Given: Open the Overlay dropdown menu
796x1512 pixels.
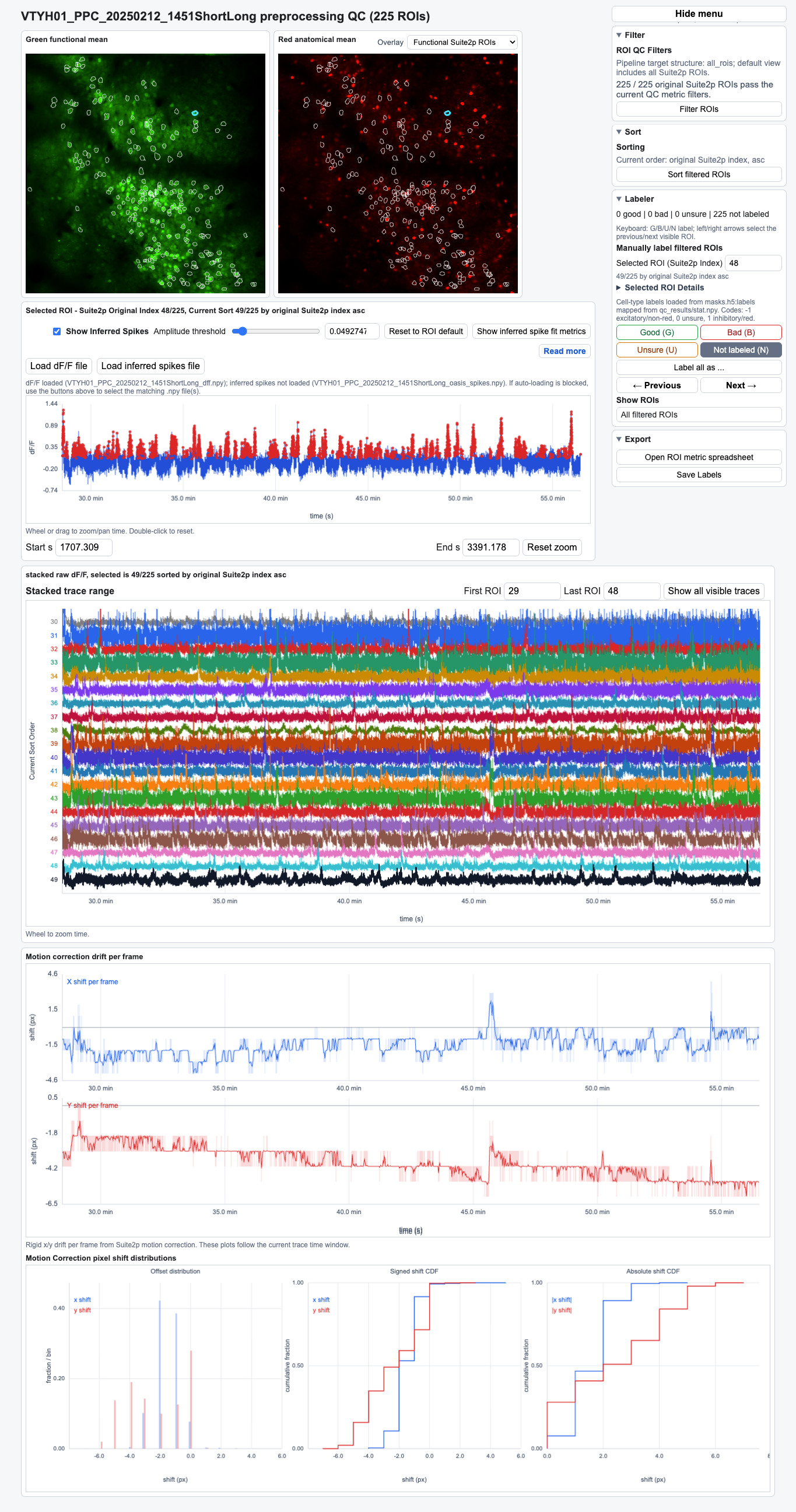Looking at the screenshot, I should tap(461, 42).
